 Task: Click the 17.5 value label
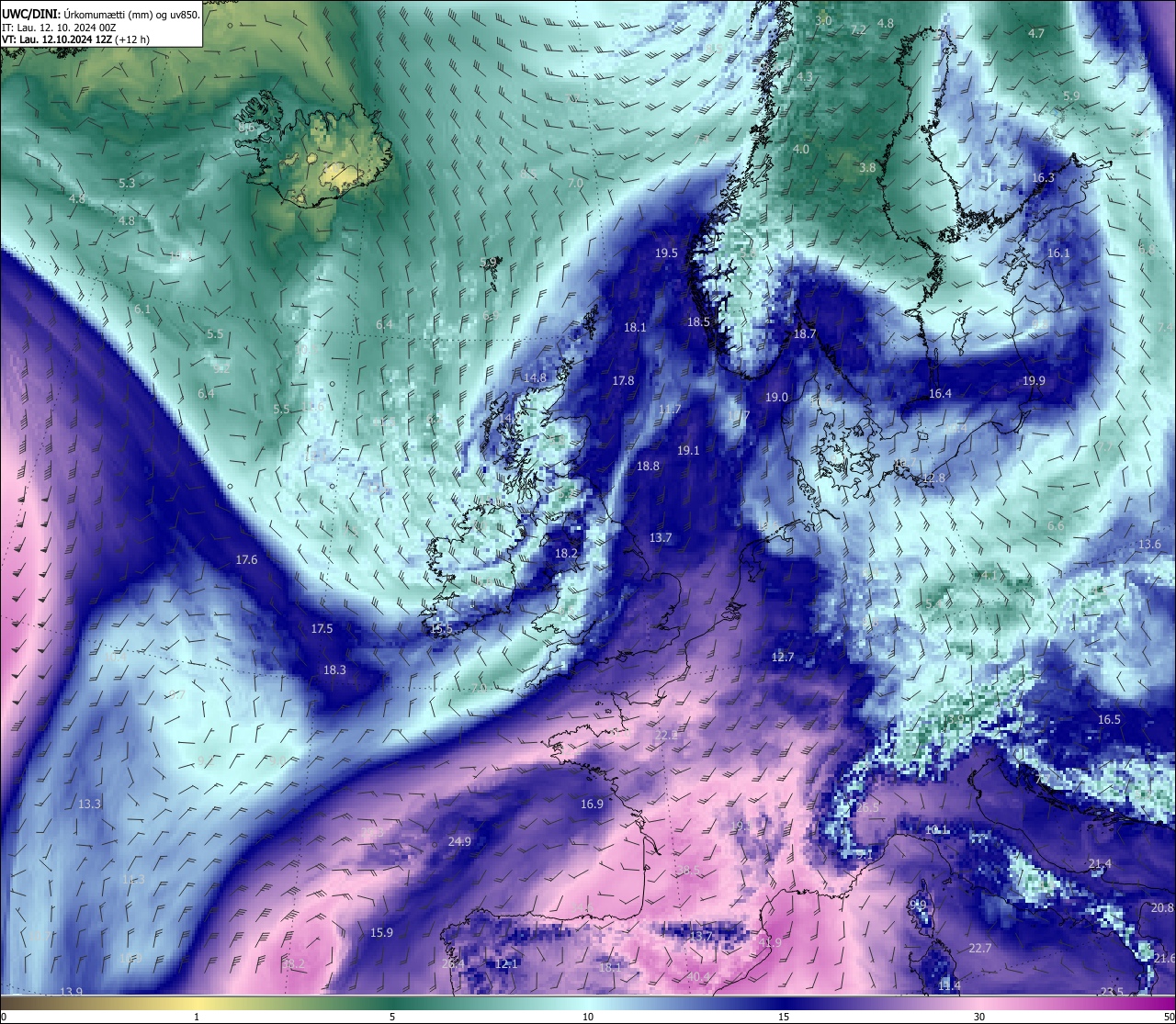click(322, 629)
